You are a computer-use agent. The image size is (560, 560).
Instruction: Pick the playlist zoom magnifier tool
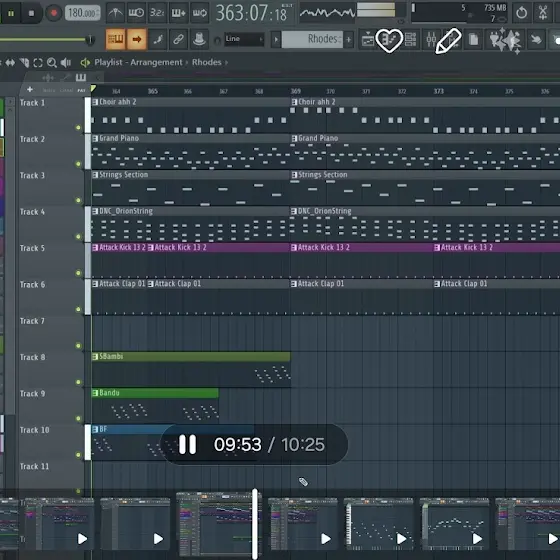[x=52, y=63]
